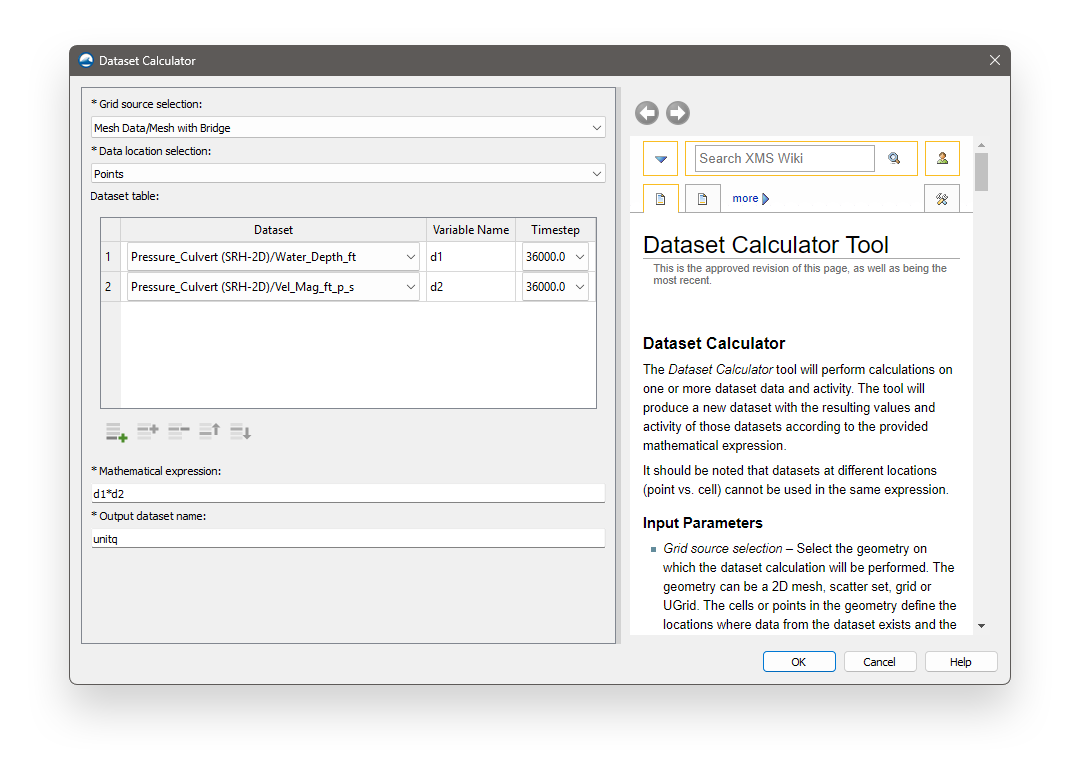This screenshot has width=1087, height=767.
Task: Click the Cancel button
Action: click(880, 662)
